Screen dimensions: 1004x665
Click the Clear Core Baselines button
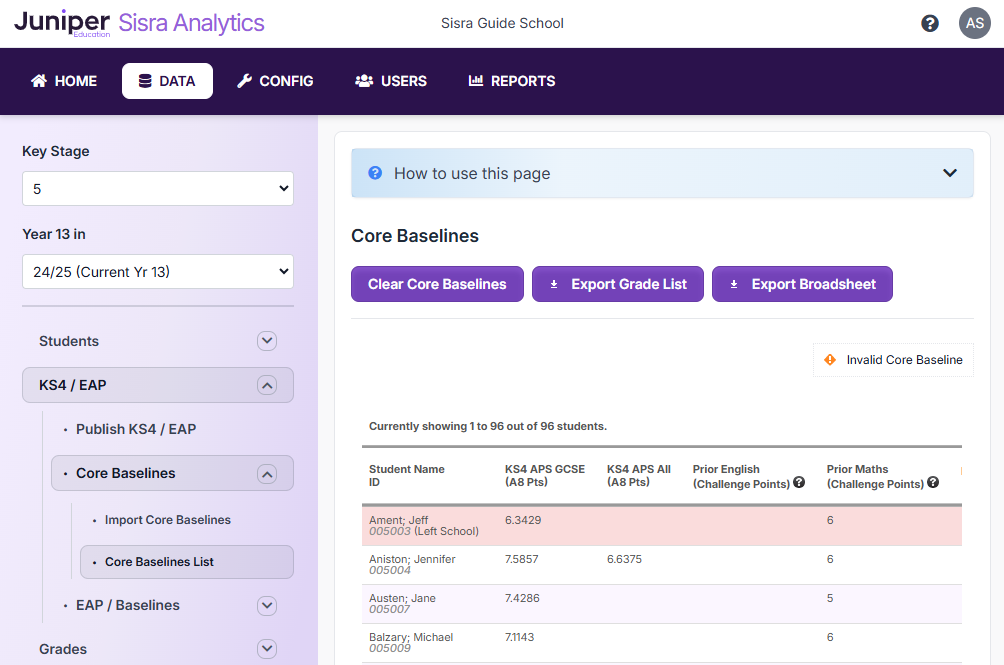click(437, 284)
